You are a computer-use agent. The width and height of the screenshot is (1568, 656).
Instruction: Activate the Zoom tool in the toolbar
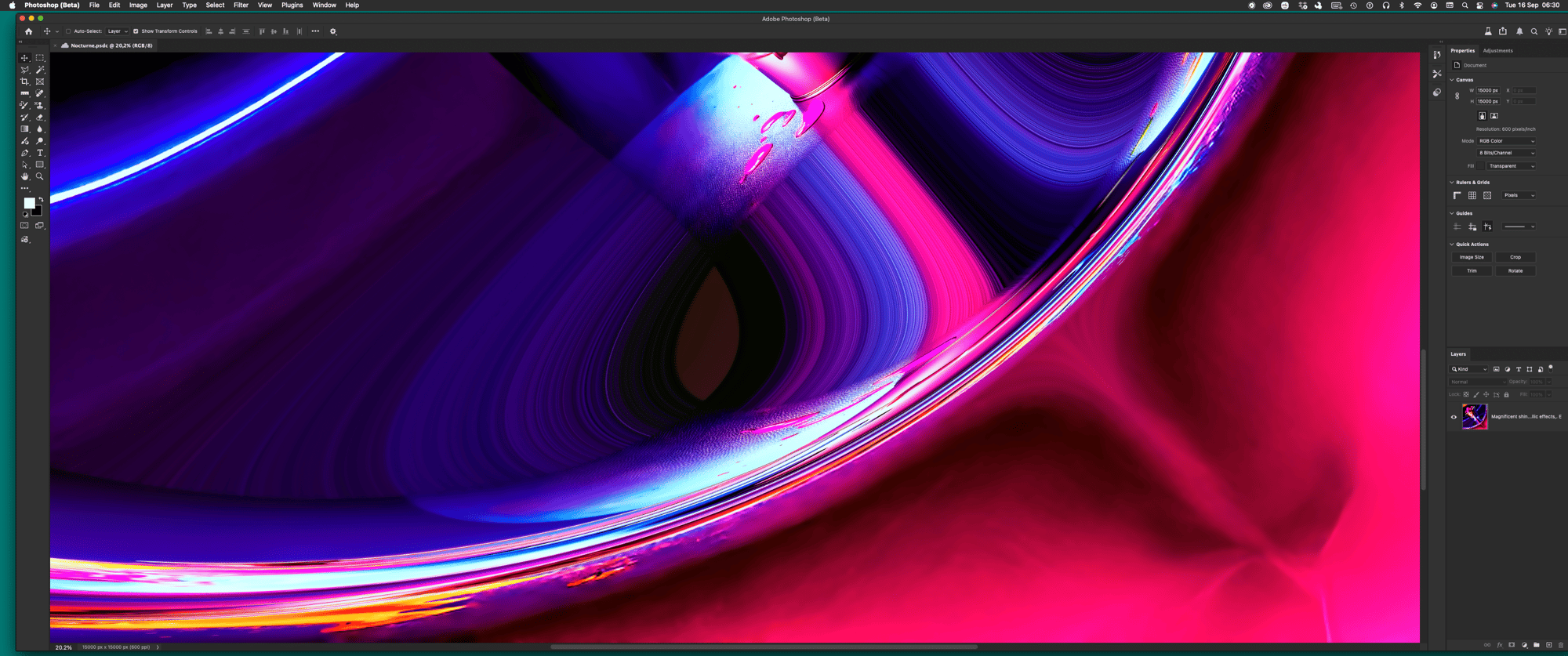tap(40, 176)
